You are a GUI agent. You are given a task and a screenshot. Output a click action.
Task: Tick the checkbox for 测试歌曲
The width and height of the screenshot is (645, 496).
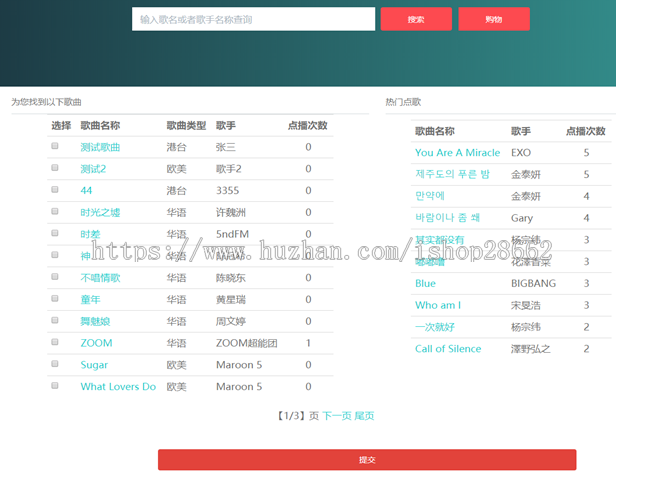tap(55, 146)
